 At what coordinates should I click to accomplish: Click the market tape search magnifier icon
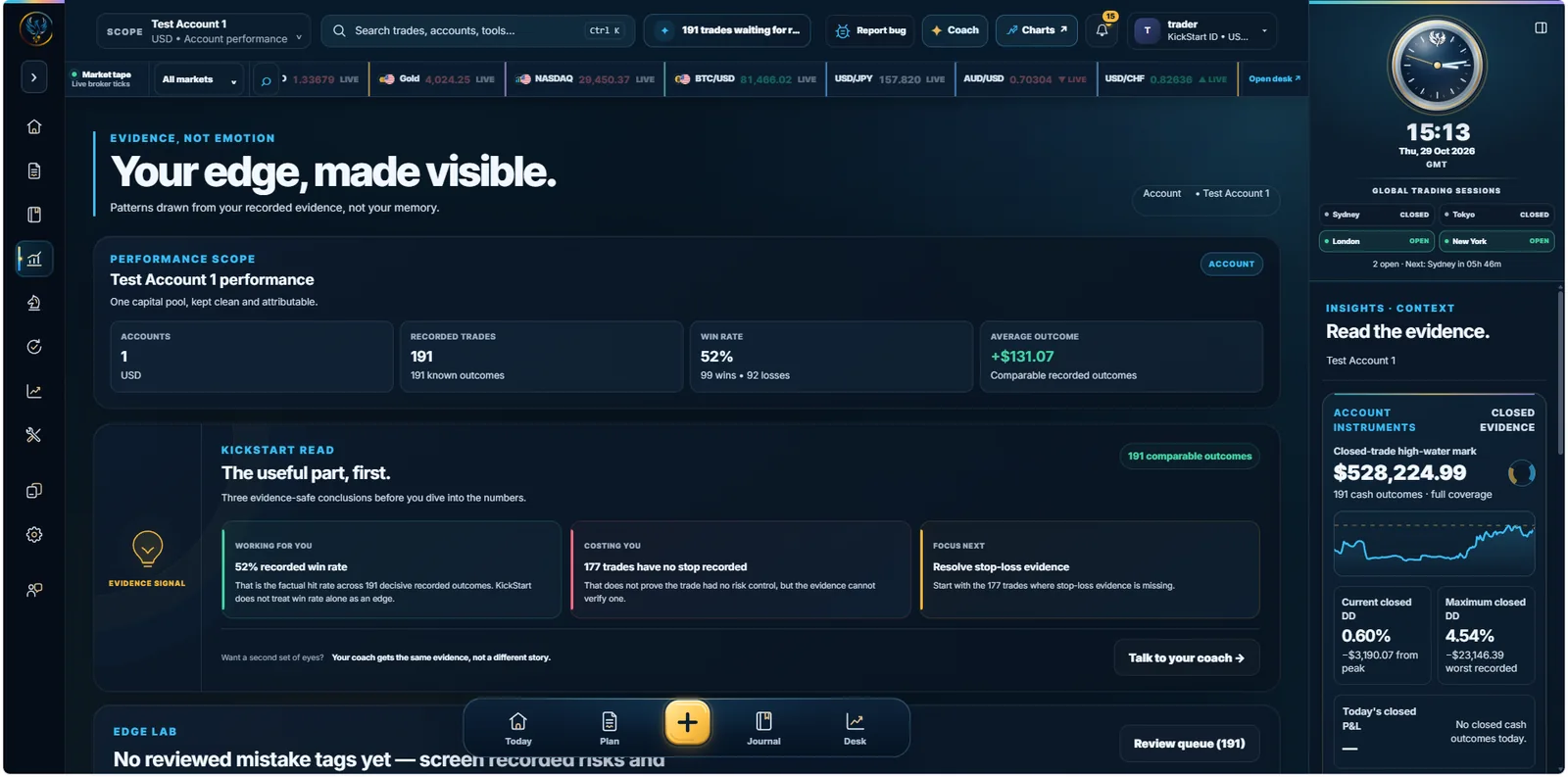pos(266,80)
